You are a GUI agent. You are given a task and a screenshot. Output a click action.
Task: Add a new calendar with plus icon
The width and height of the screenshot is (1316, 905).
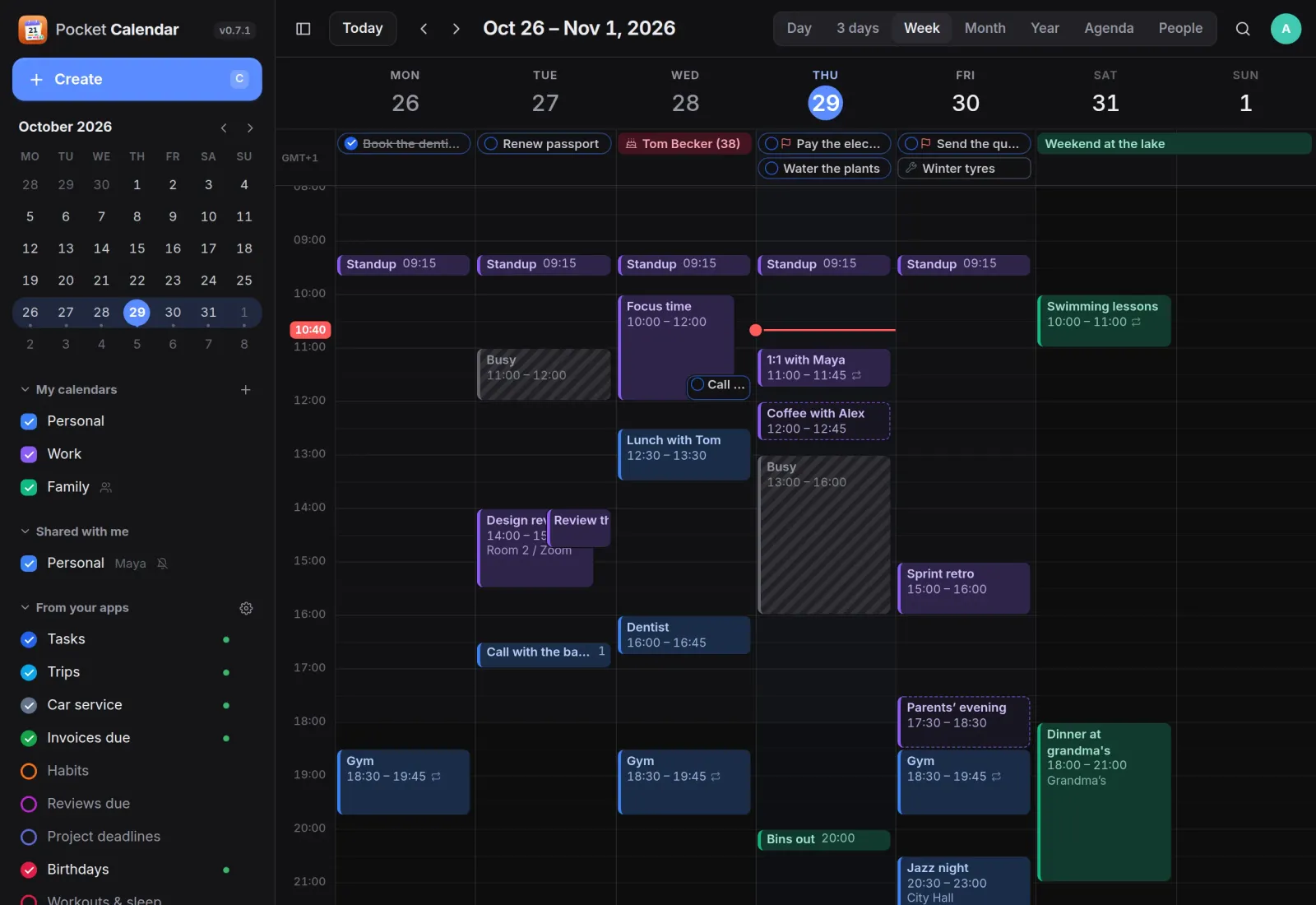pyautogui.click(x=245, y=390)
